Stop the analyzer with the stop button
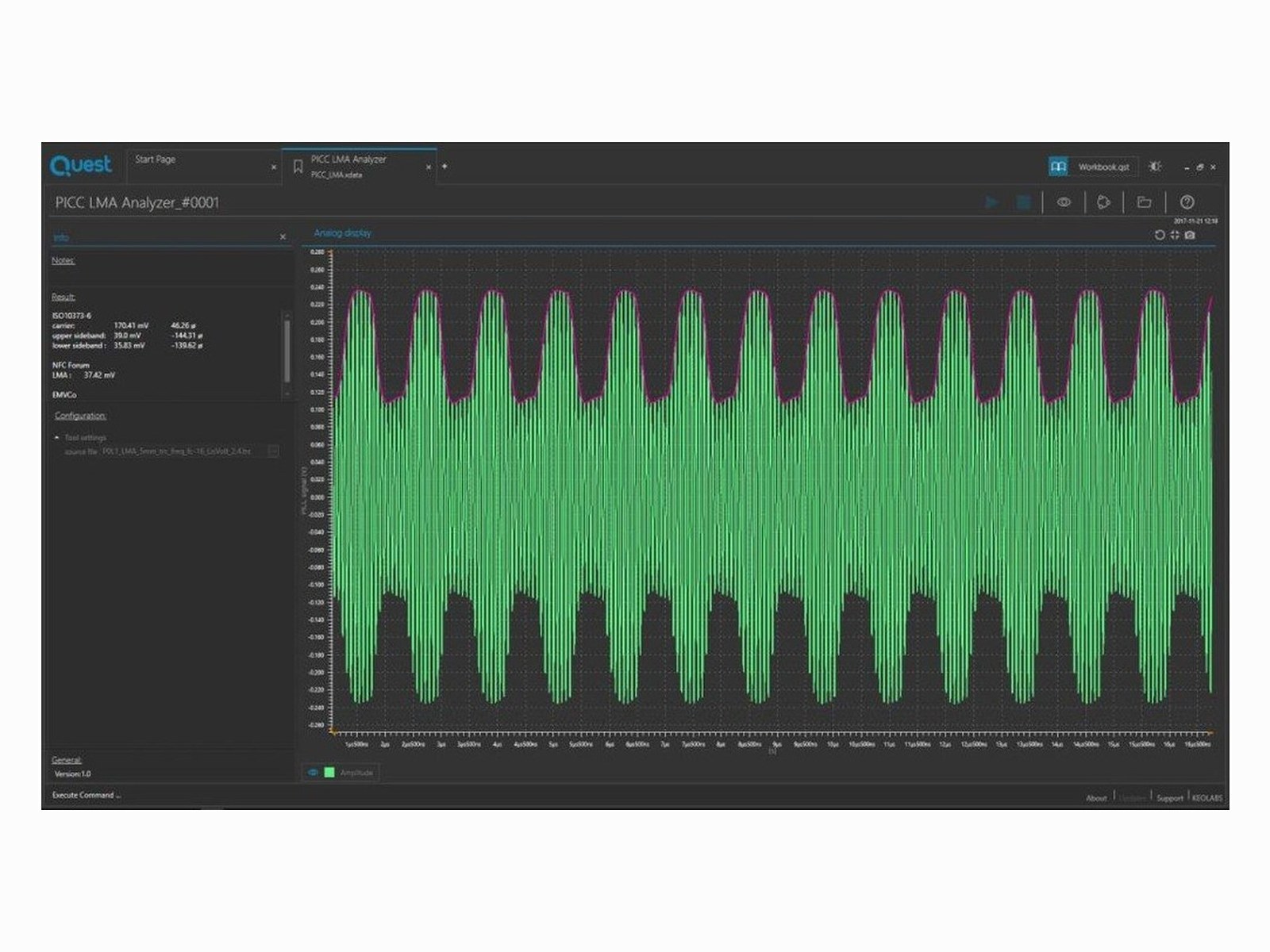The height and width of the screenshot is (952, 1270). point(1024,202)
